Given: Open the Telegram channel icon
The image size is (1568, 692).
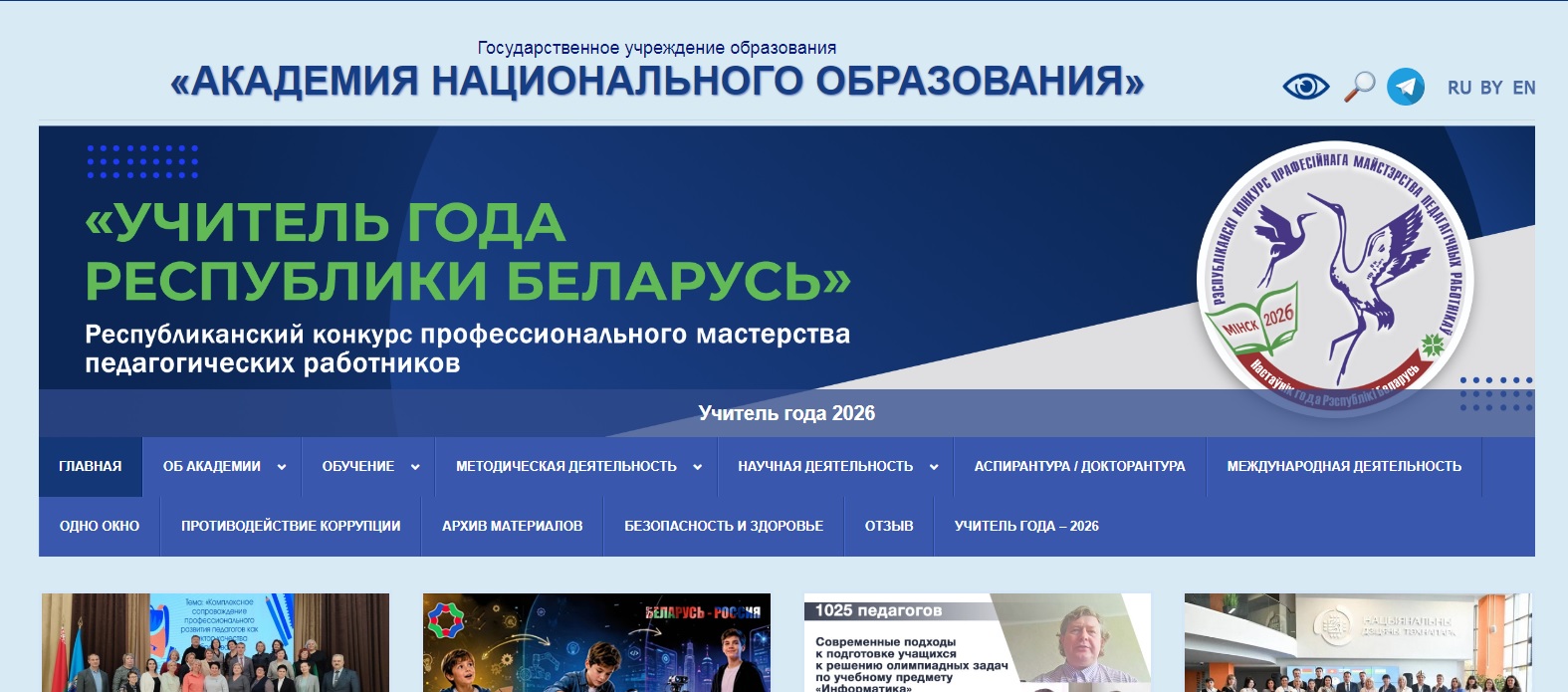Looking at the screenshot, I should [1406, 87].
